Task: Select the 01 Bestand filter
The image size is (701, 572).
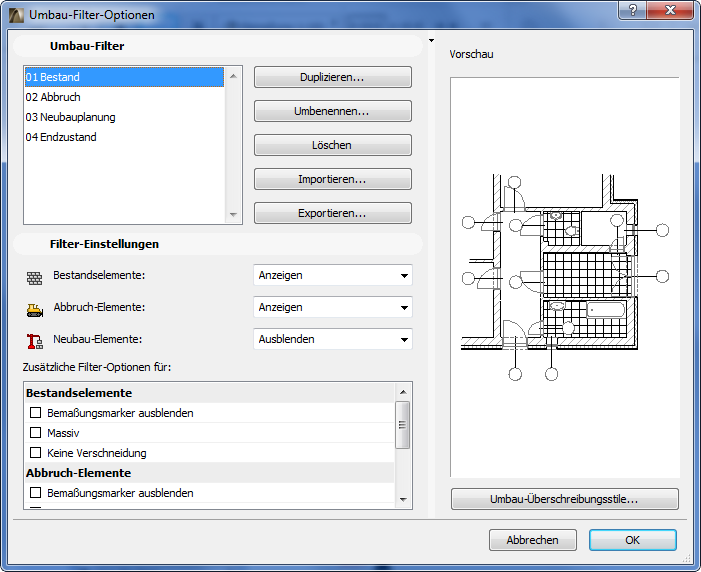Action: point(124,77)
